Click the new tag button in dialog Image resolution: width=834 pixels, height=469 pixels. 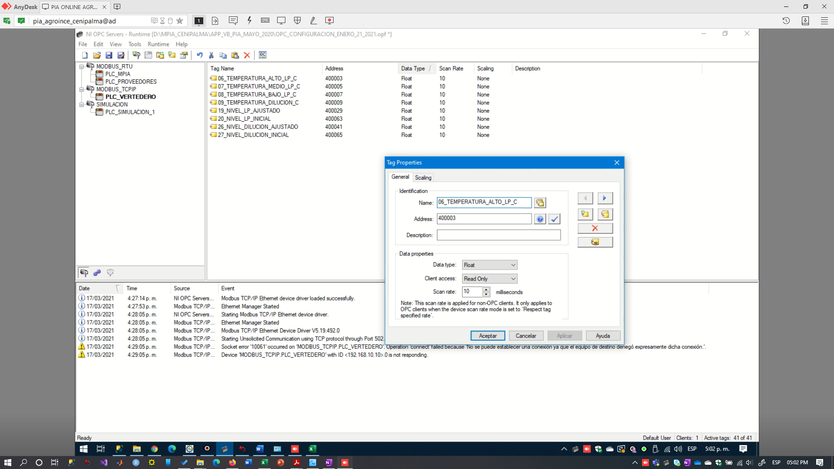(x=585, y=214)
